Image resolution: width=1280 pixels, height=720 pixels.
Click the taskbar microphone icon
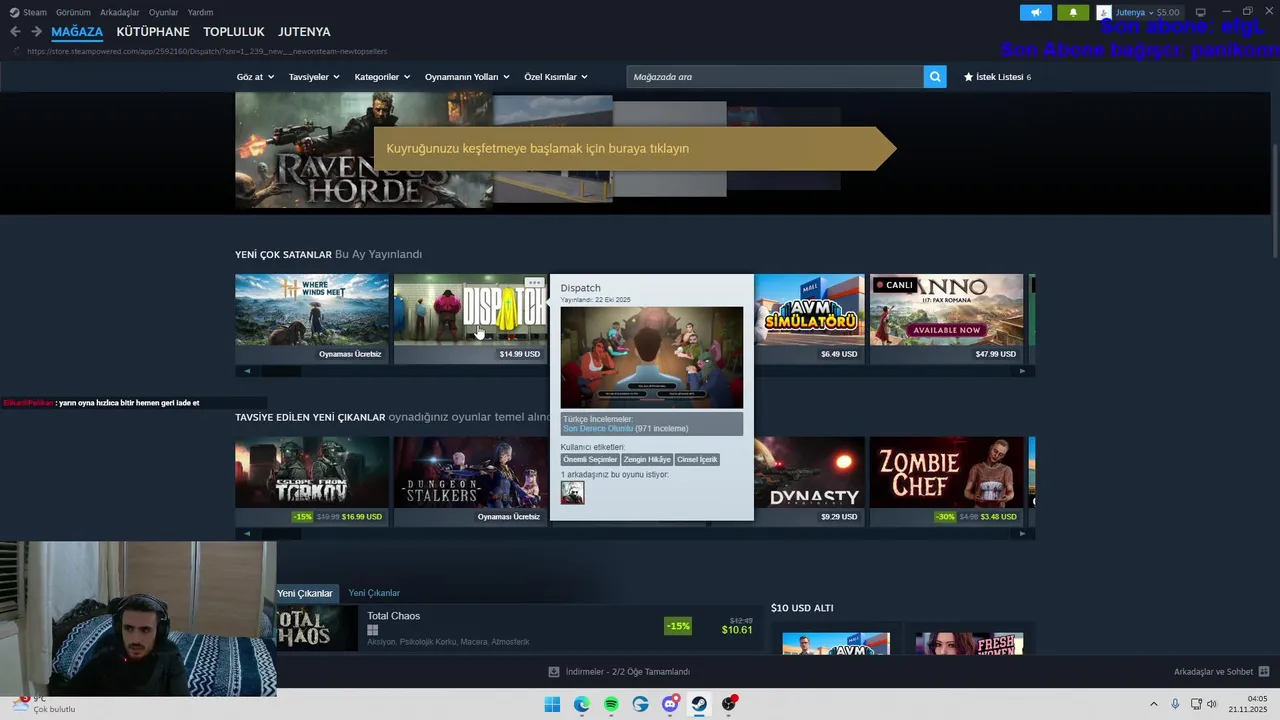(x=1175, y=704)
